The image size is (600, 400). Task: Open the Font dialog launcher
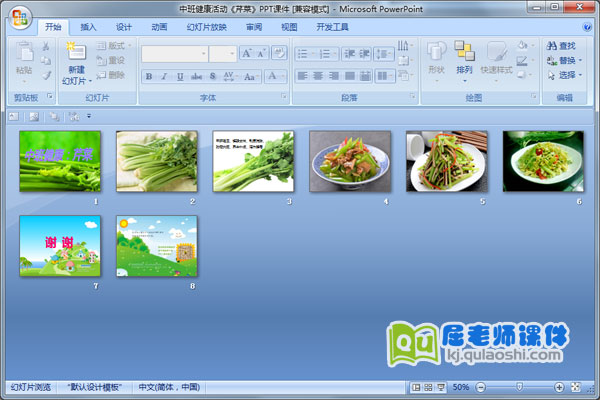click(284, 96)
